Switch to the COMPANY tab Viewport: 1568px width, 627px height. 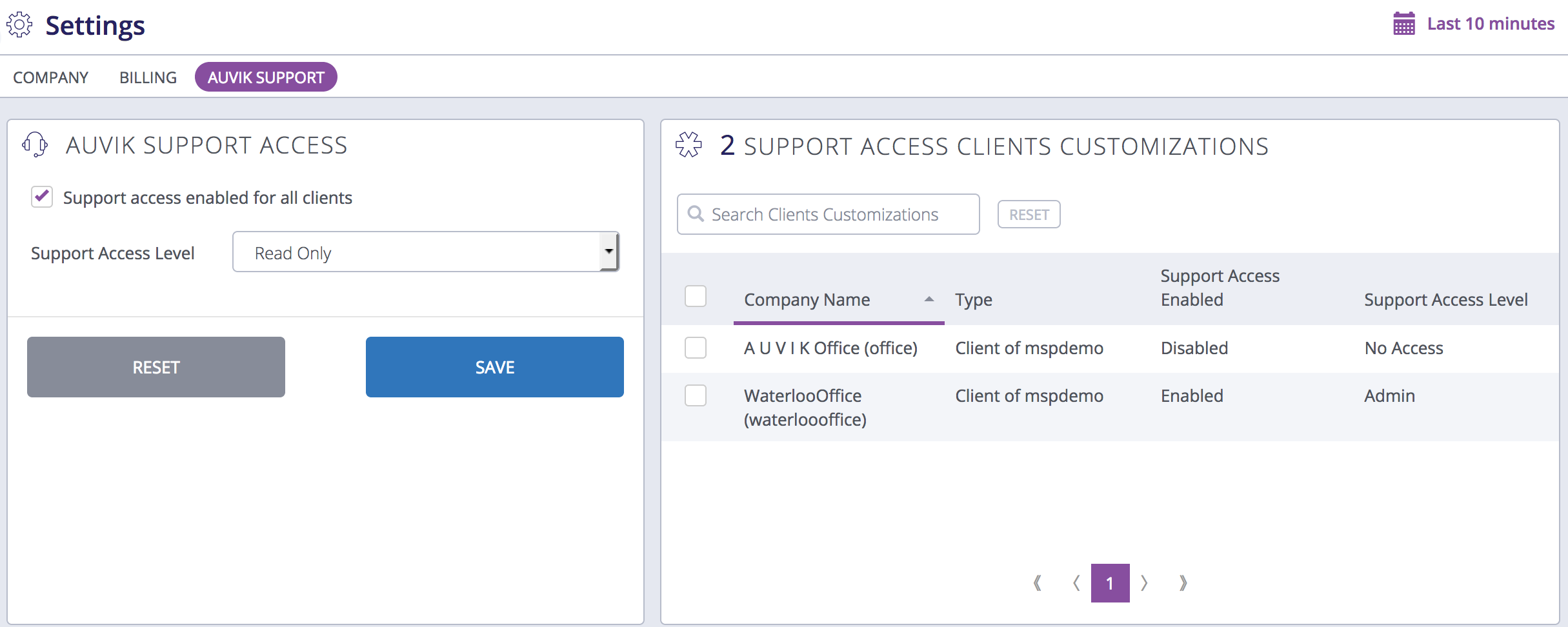[x=51, y=77]
